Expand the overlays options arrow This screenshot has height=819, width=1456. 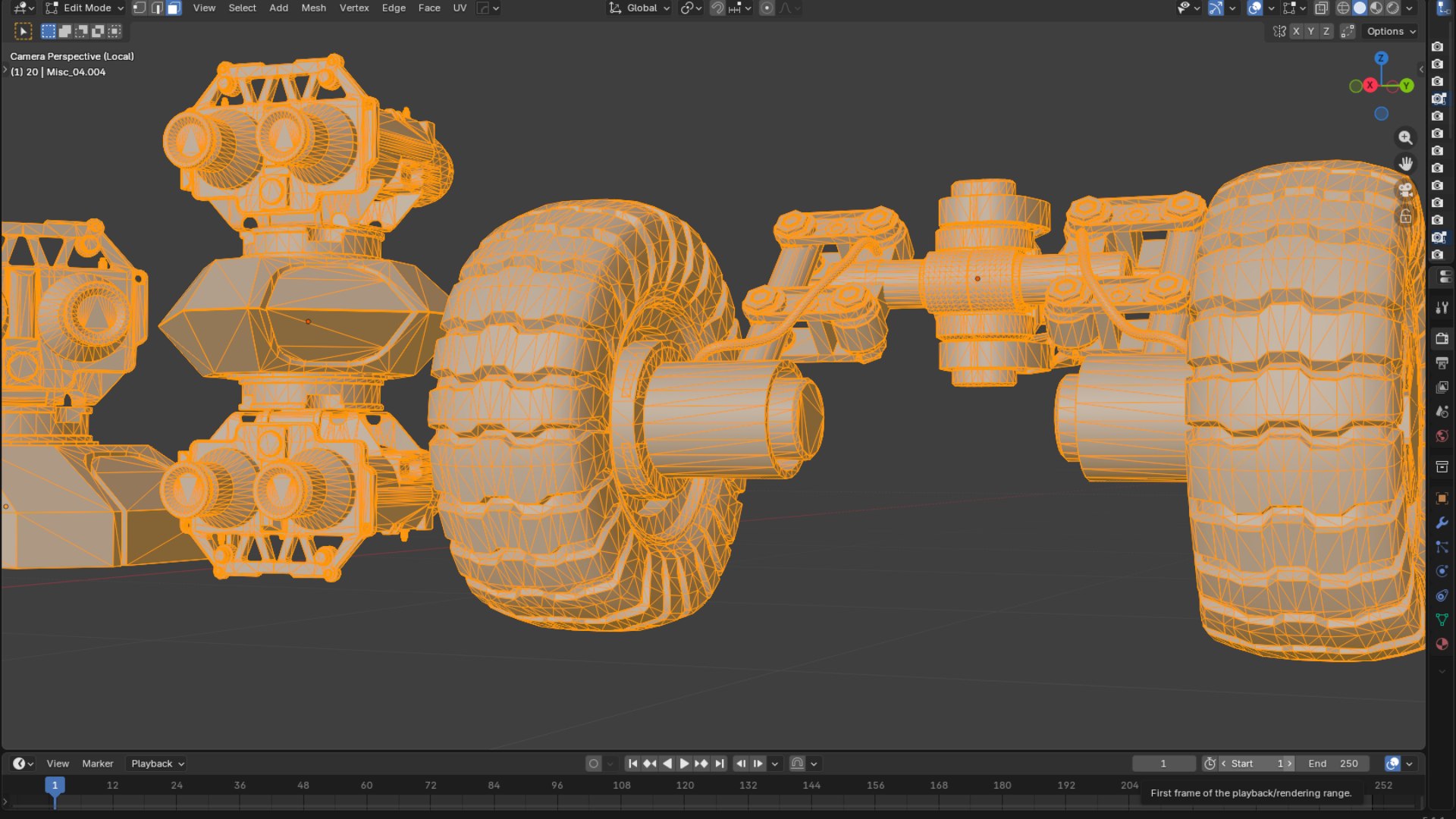[1271, 8]
